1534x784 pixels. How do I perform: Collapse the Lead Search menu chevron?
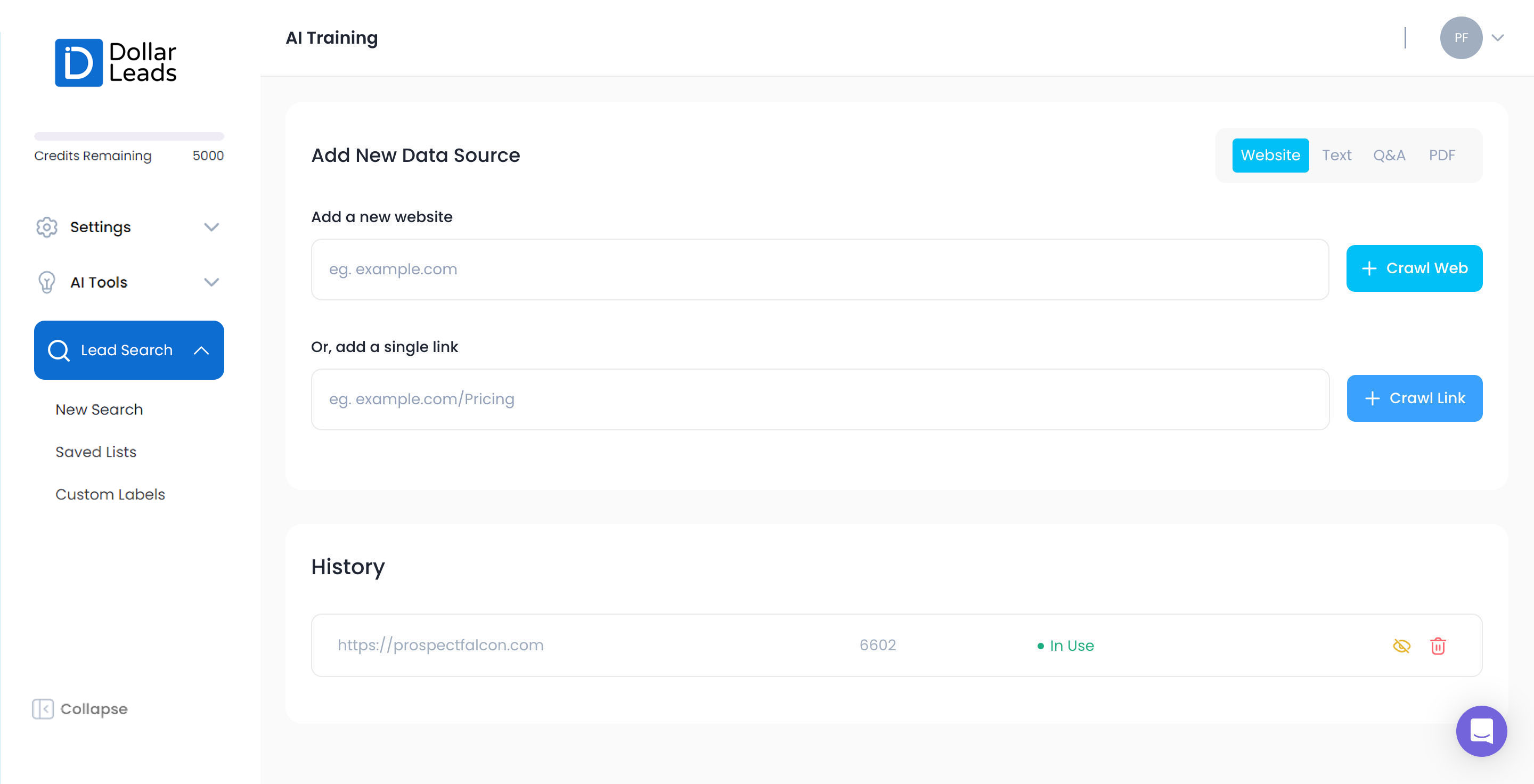pyautogui.click(x=201, y=350)
